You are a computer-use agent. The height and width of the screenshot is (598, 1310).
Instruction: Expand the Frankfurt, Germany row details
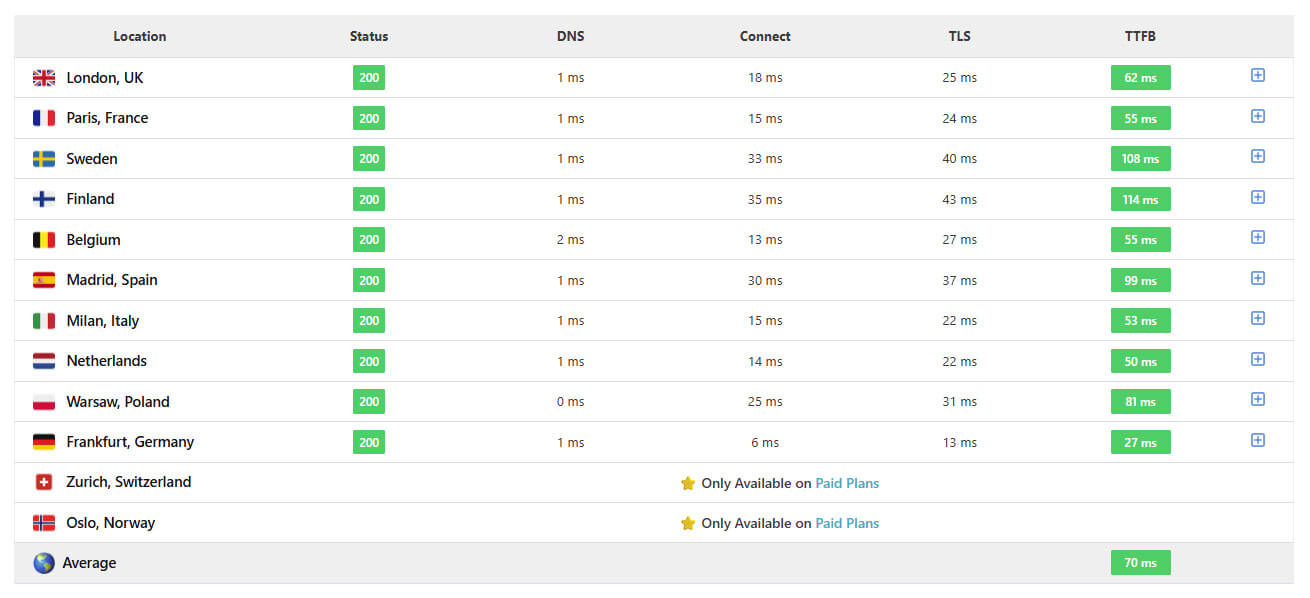1258,440
